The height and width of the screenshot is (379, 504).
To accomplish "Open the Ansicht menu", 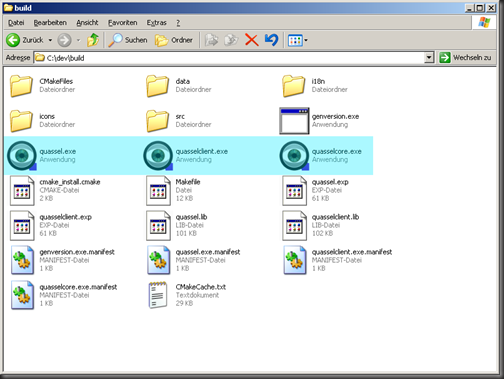I will click(x=87, y=23).
